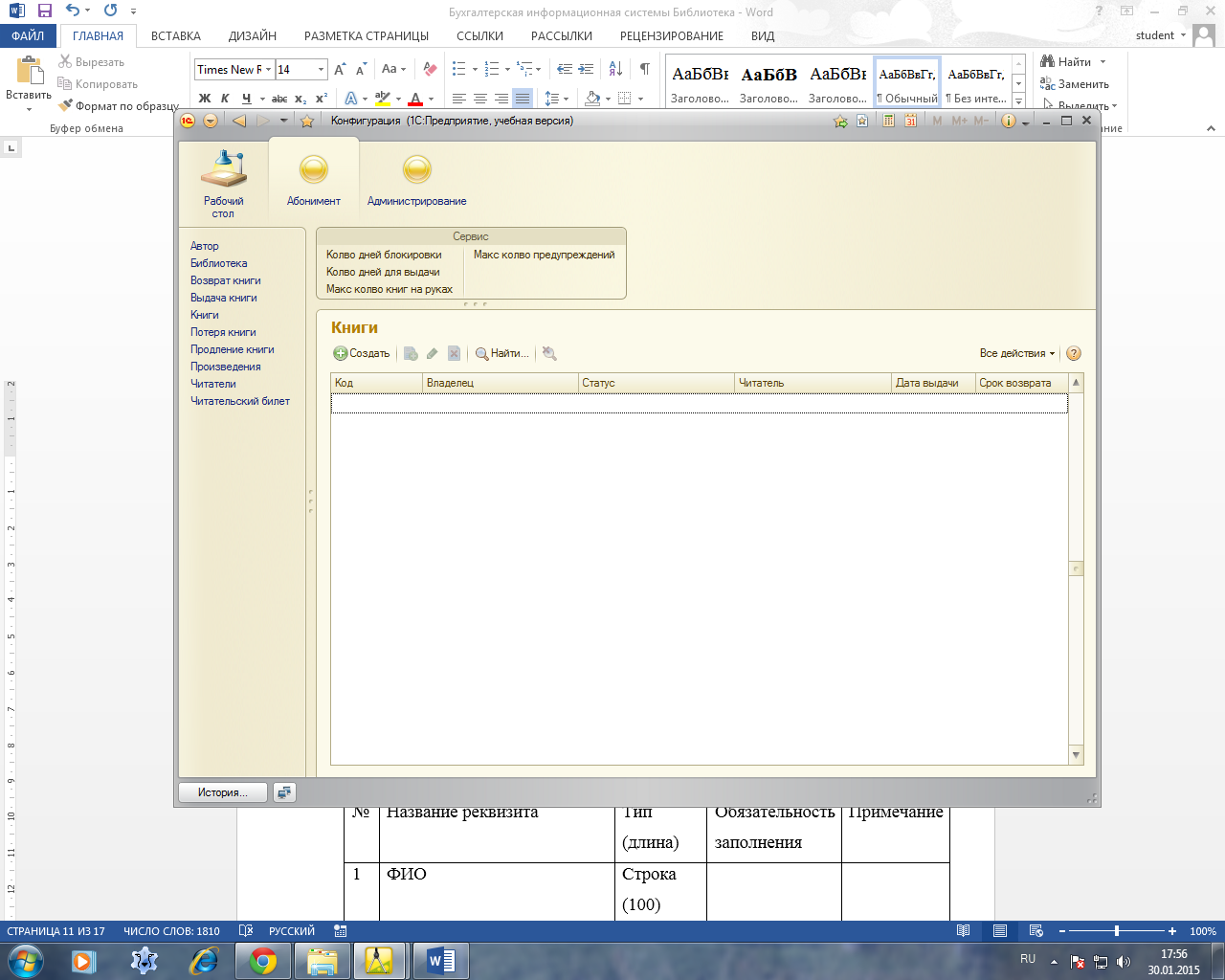Image resolution: width=1225 pixels, height=980 pixels.
Task: Open Макс колво предупреждений link
Action: (x=545, y=255)
